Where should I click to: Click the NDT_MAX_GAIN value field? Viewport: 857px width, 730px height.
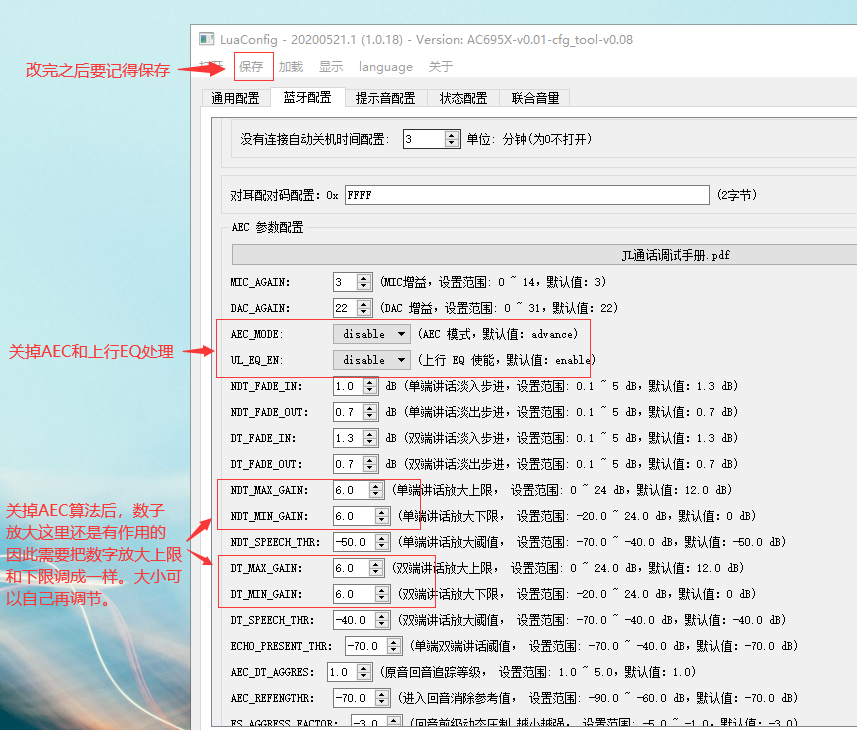(x=351, y=490)
